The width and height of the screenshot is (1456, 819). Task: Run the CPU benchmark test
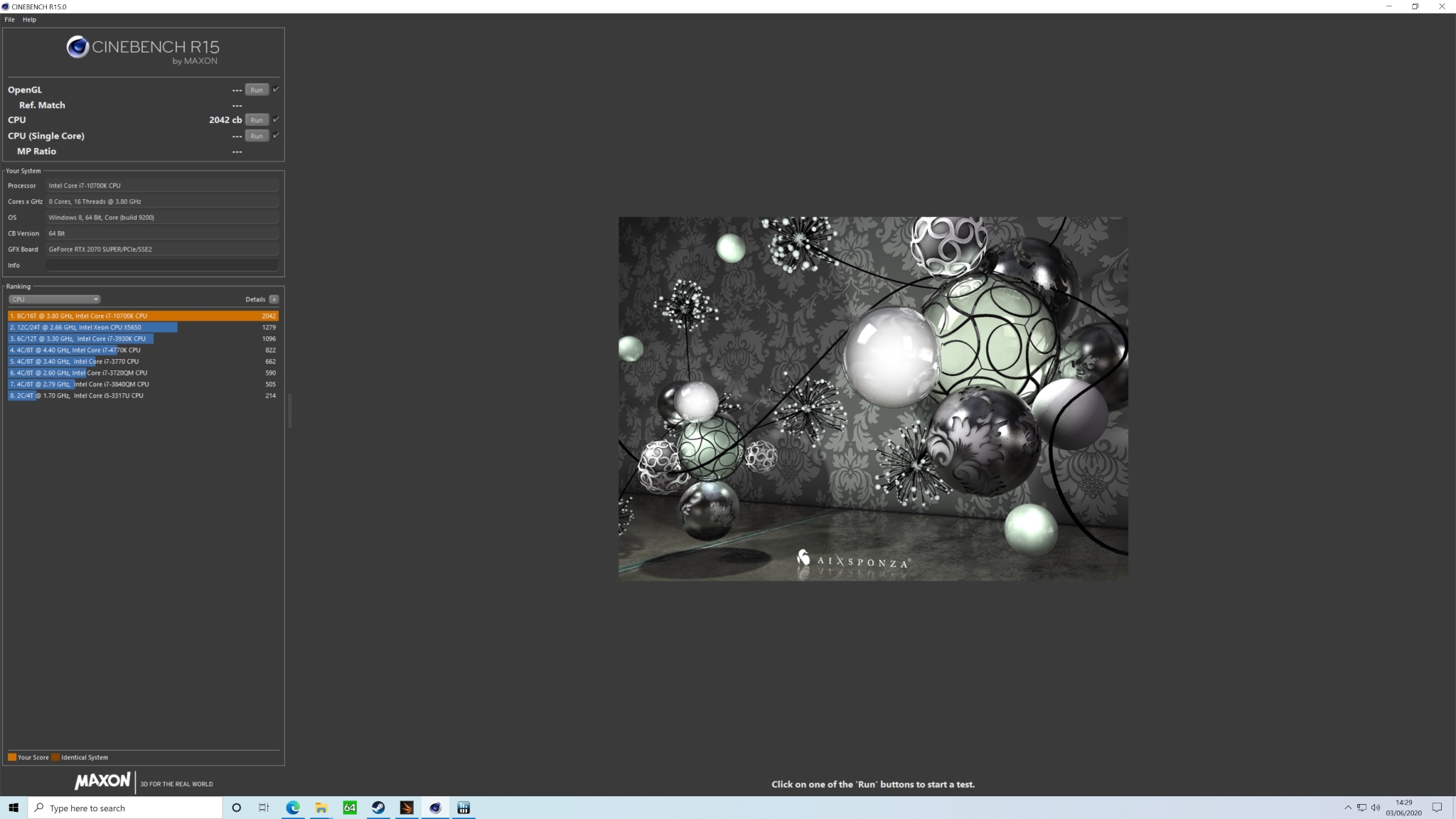point(257,120)
